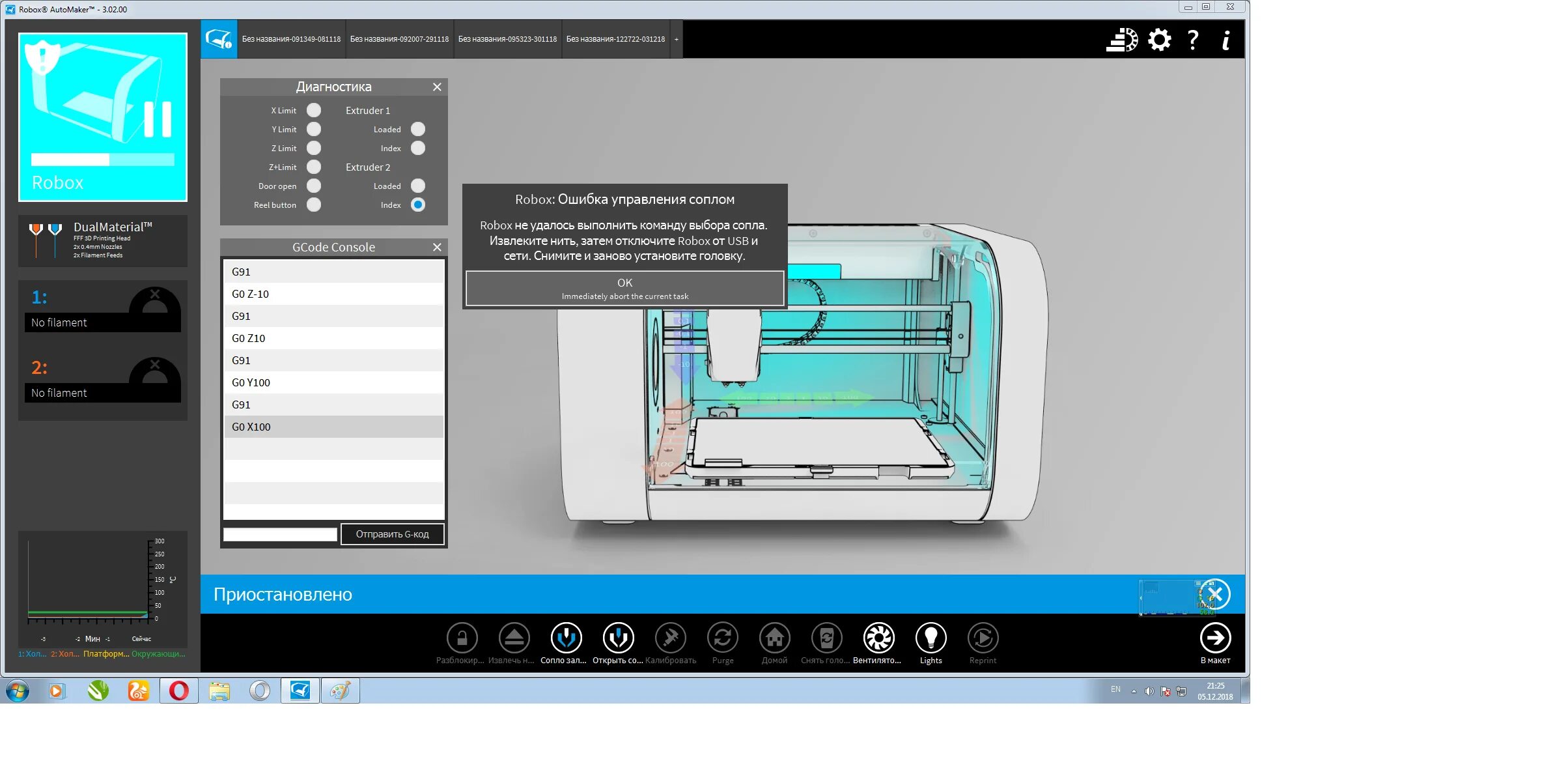Click the Z+Limit indicator

pos(314,167)
